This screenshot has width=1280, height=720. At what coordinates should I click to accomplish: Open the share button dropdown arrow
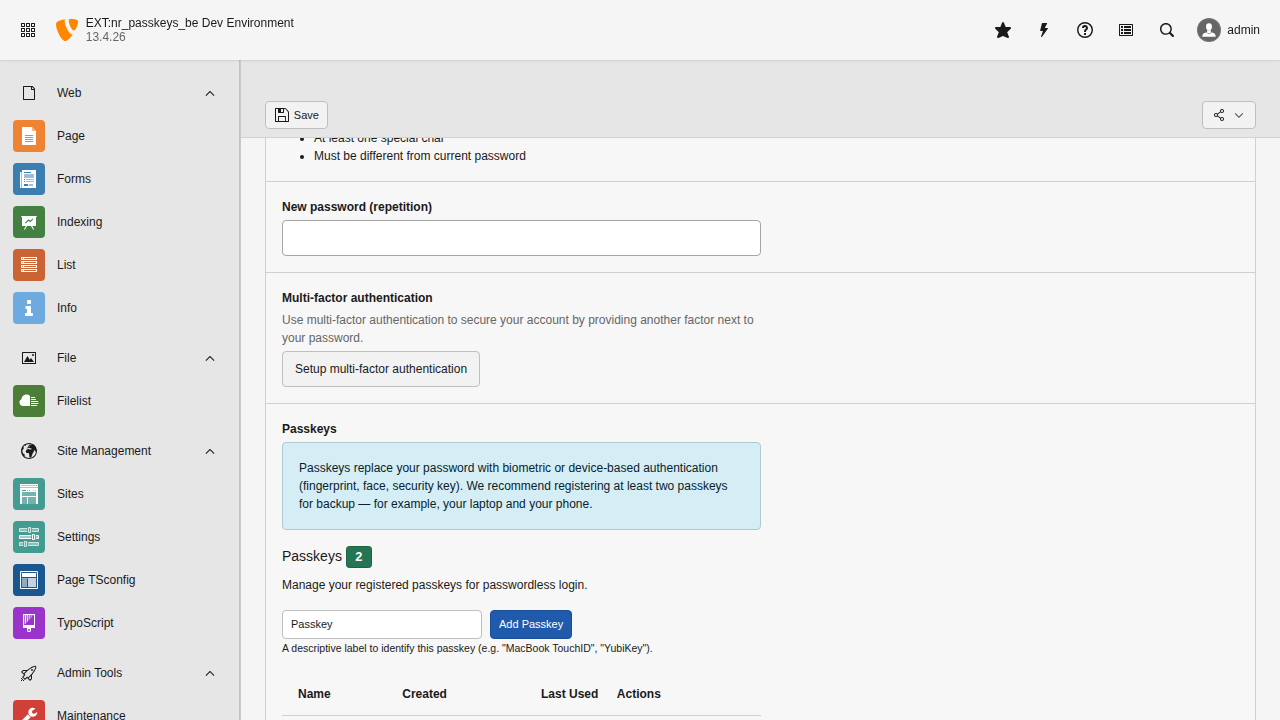1240,115
